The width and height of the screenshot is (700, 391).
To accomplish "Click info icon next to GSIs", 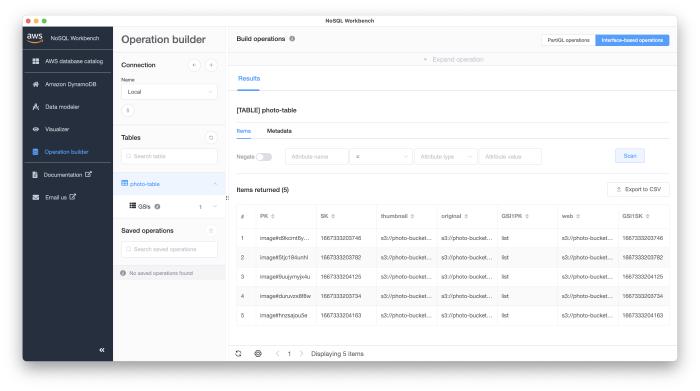I will coord(157,207).
